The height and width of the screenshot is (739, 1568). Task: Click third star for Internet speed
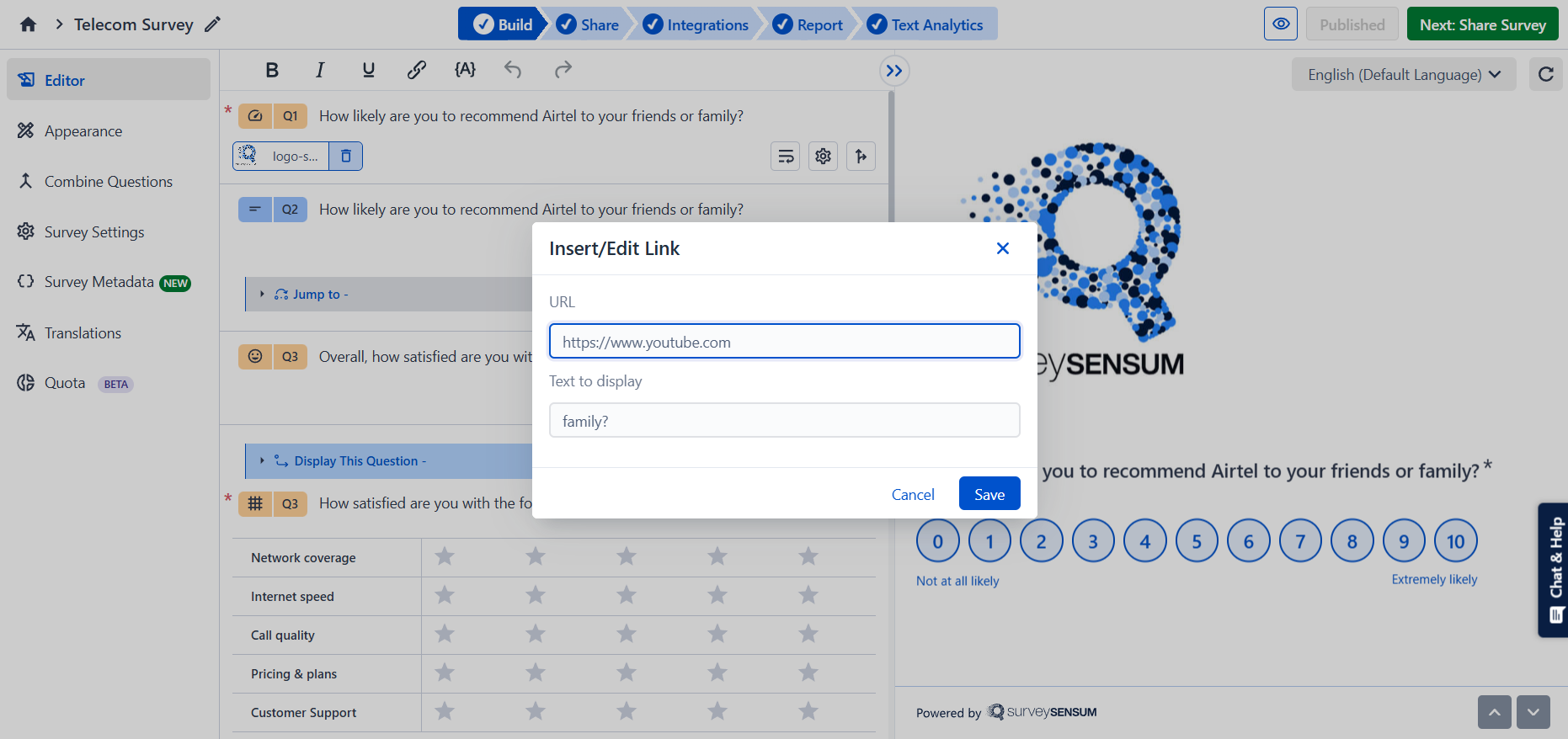[x=627, y=595]
